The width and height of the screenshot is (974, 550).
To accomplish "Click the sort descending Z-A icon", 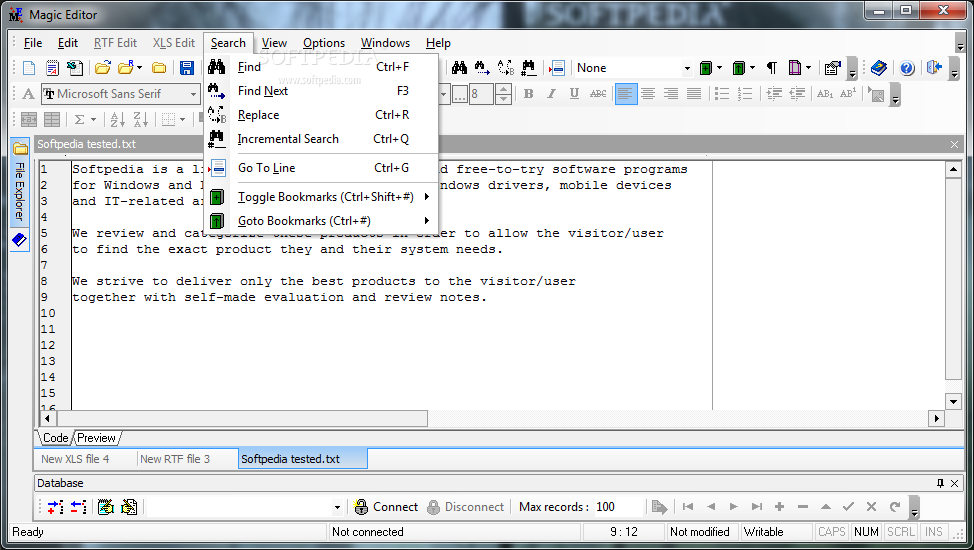I will point(141,119).
